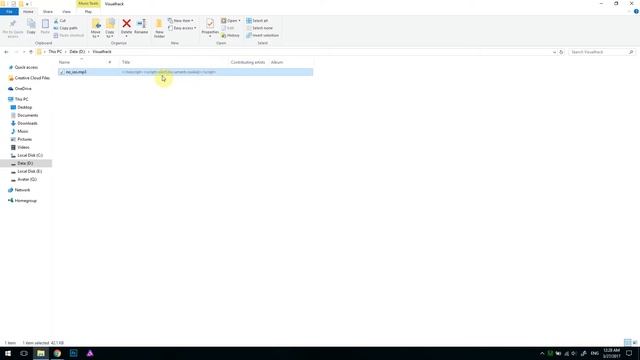This screenshot has width=640, height=360.
Task: Create a New folder from ribbon
Action: coord(159,28)
